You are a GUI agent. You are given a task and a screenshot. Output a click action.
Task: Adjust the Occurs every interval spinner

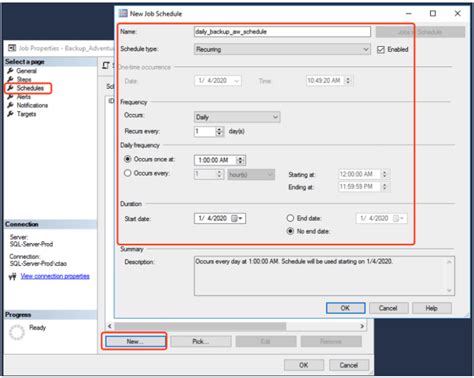[219, 174]
